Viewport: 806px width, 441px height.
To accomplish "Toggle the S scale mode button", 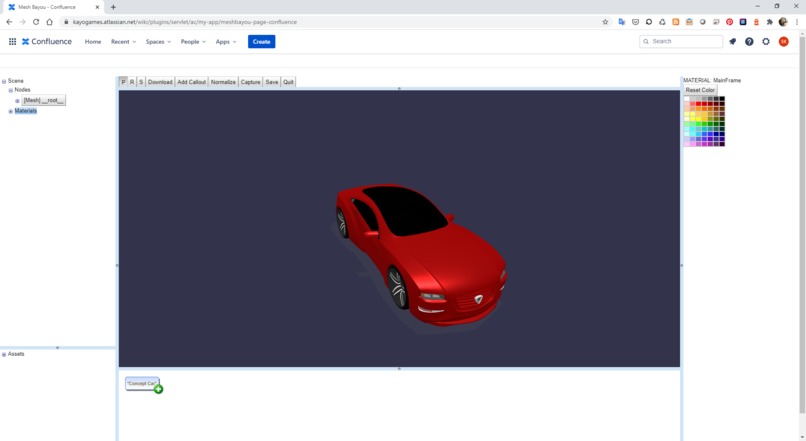I will (x=141, y=82).
